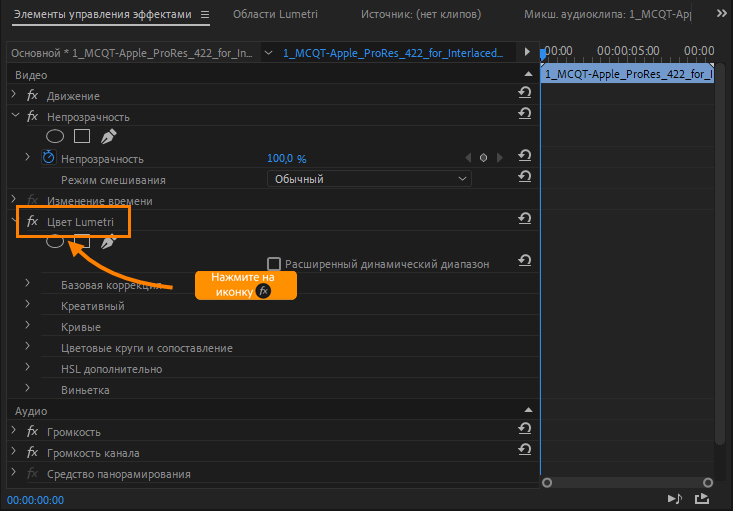Image resolution: width=733 pixels, height=511 pixels.
Task: Select the Элементы управления эффектами tab
Action: (x=102, y=14)
